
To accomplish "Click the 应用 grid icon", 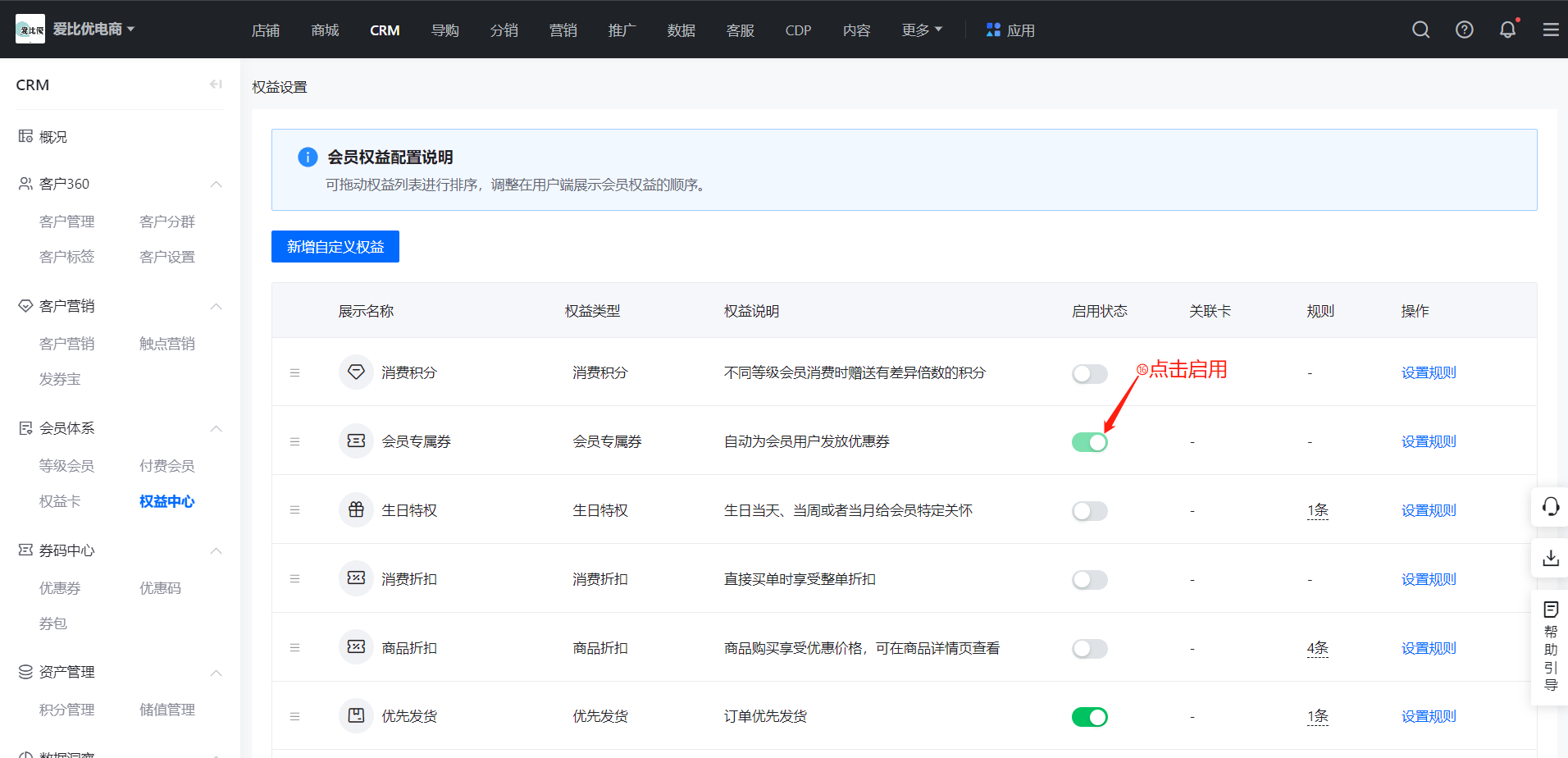I will click(x=993, y=30).
